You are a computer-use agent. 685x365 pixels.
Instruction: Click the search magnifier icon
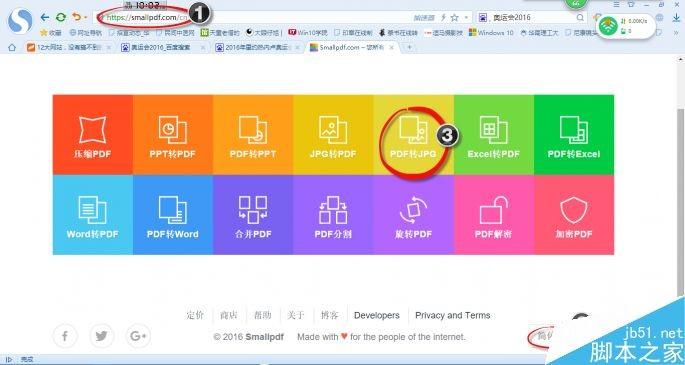pyautogui.click(x=580, y=17)
